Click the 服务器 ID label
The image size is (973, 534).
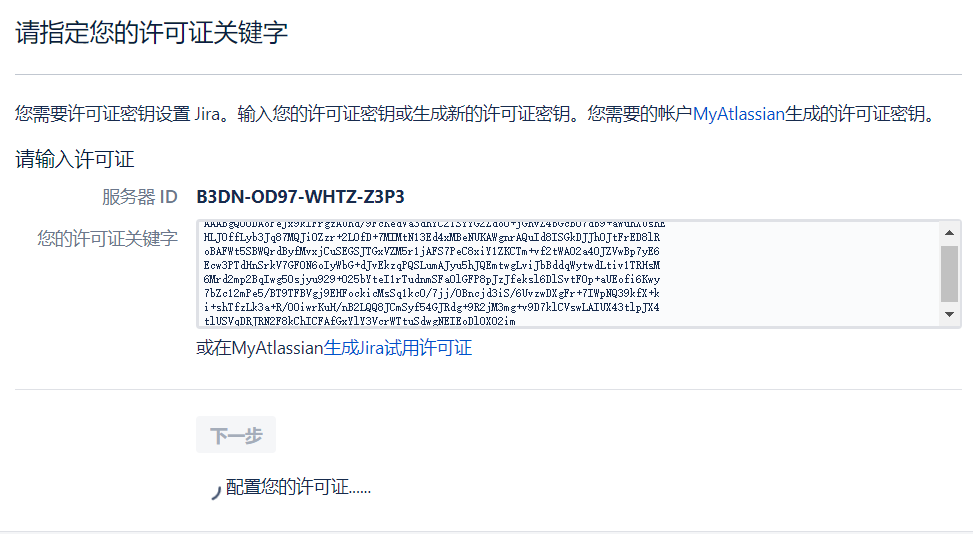[140, 197]
